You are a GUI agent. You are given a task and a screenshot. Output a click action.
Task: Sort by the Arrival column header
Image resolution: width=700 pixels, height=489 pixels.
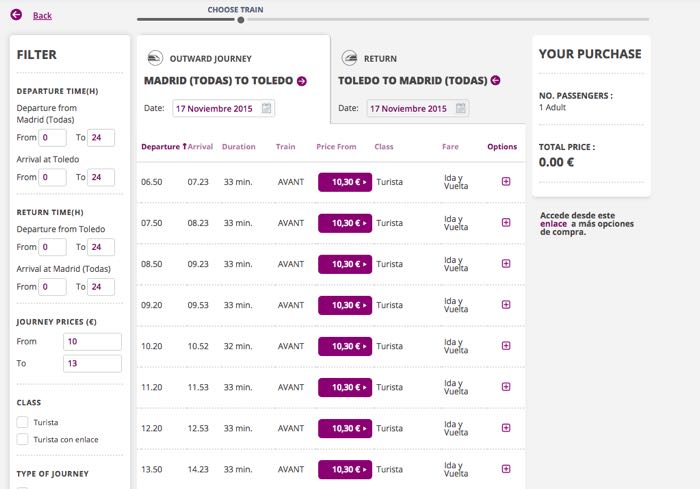click(x=200, y=146)
